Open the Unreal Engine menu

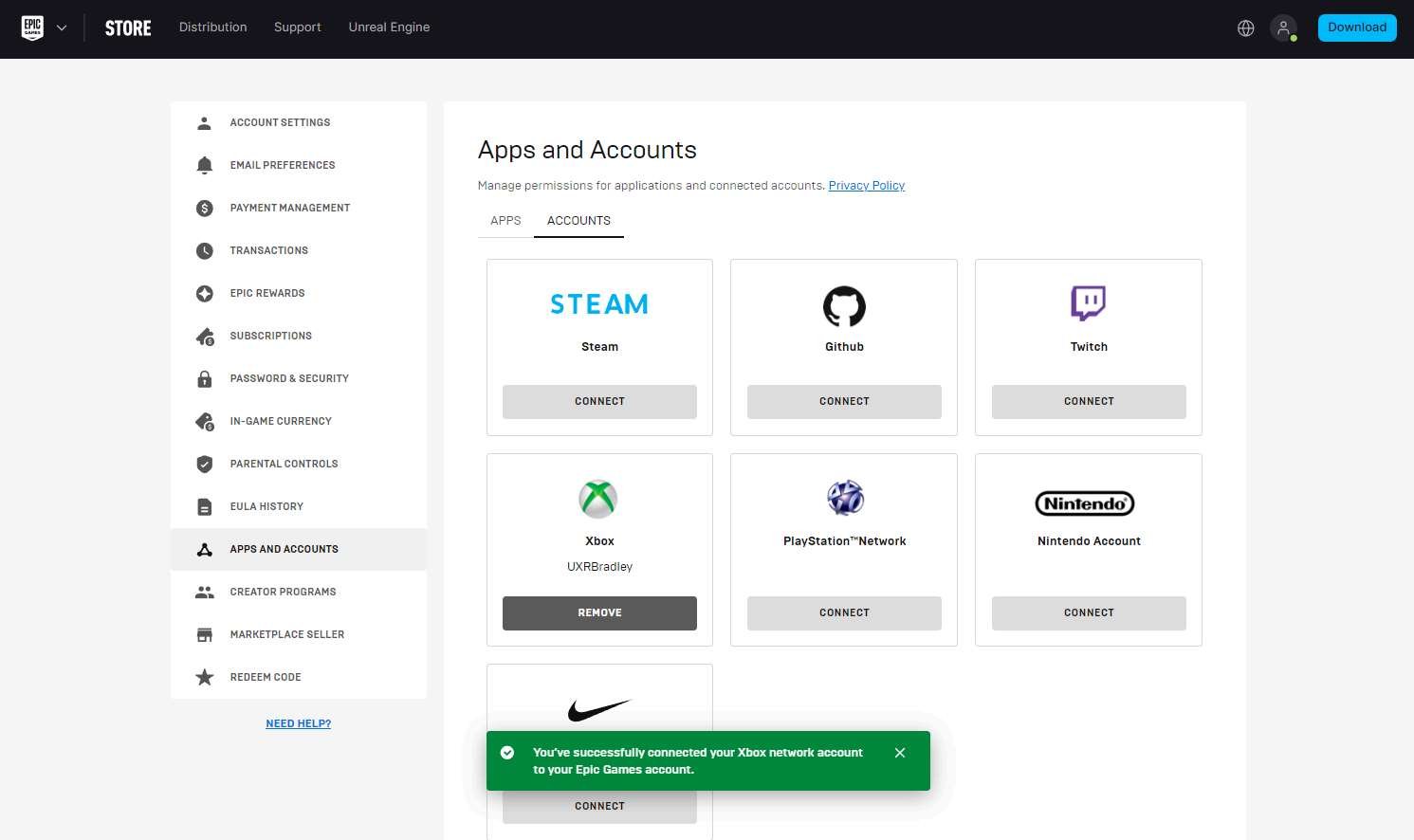[389, 27]
